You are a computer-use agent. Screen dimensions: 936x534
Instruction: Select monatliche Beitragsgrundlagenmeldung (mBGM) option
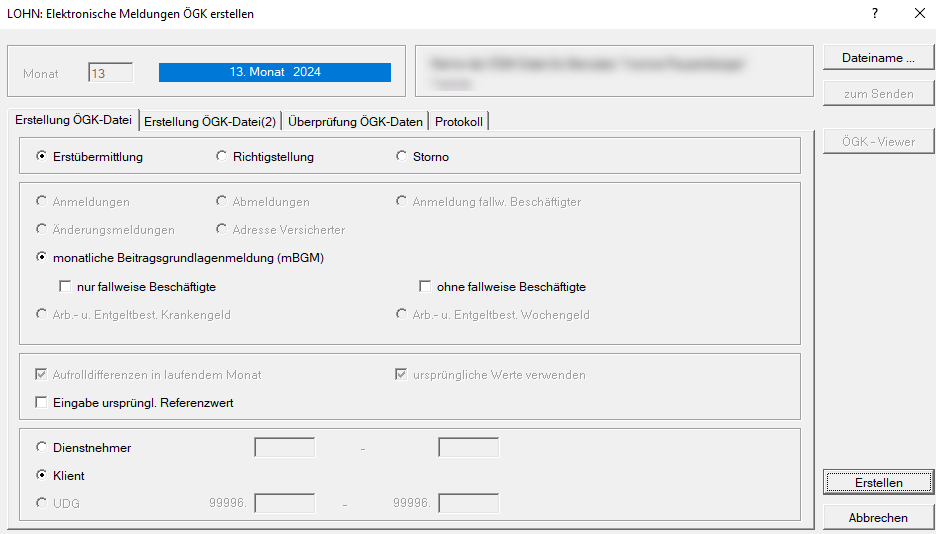point(42,257)
